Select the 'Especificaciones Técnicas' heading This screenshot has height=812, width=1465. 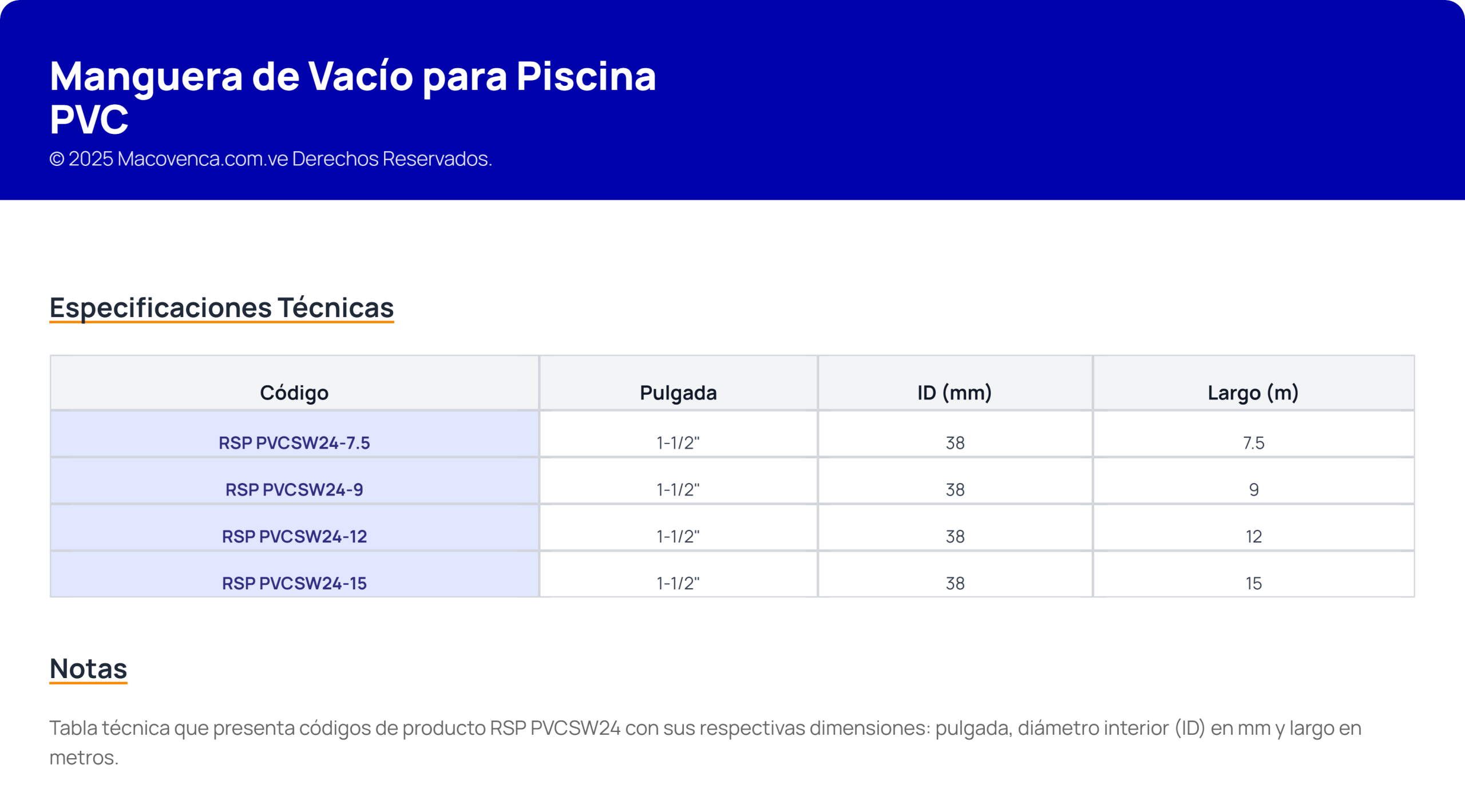point(221,307)
